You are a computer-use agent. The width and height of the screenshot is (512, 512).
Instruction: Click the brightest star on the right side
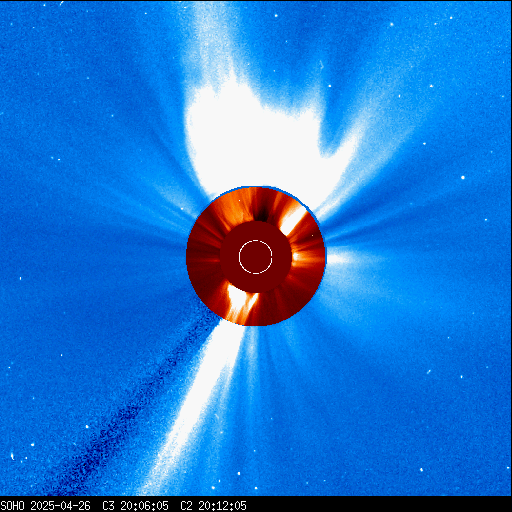coord(463,177)
